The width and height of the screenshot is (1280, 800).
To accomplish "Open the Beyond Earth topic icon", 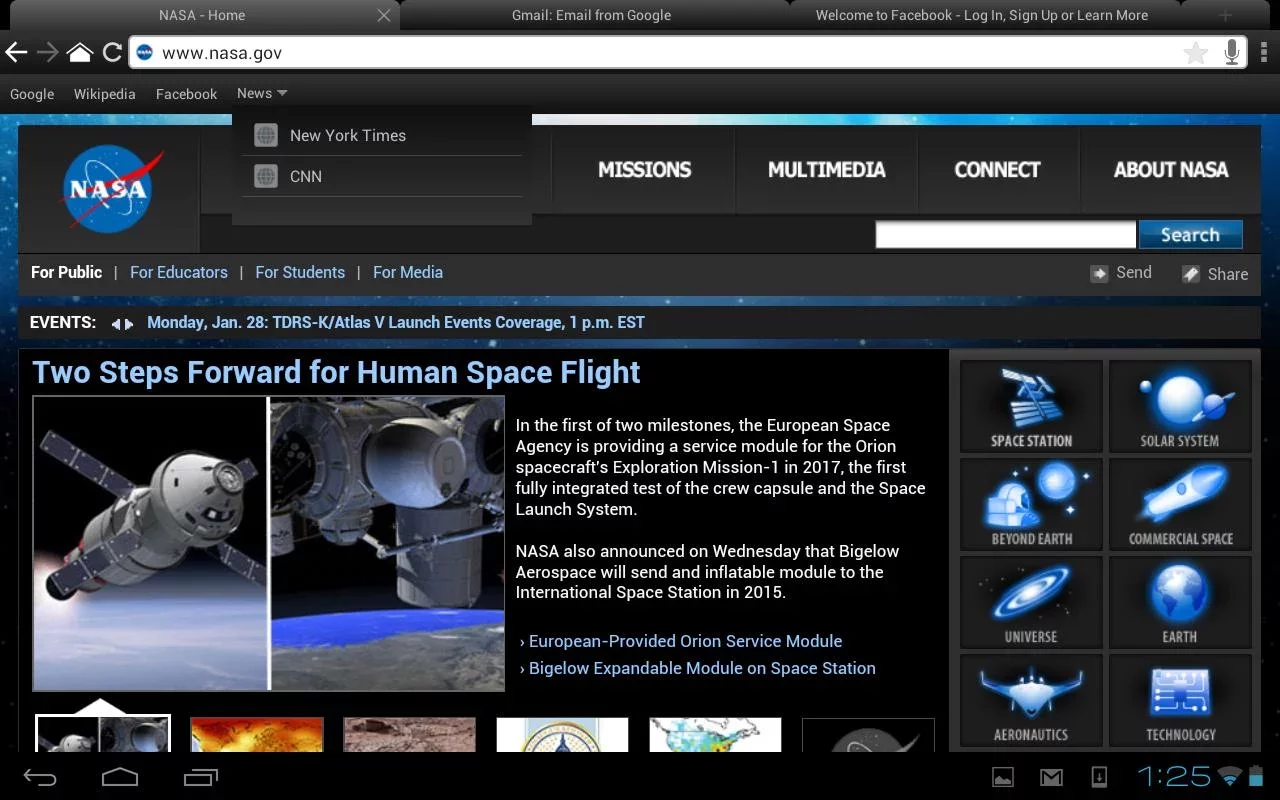I will (x=1031, y=505).
